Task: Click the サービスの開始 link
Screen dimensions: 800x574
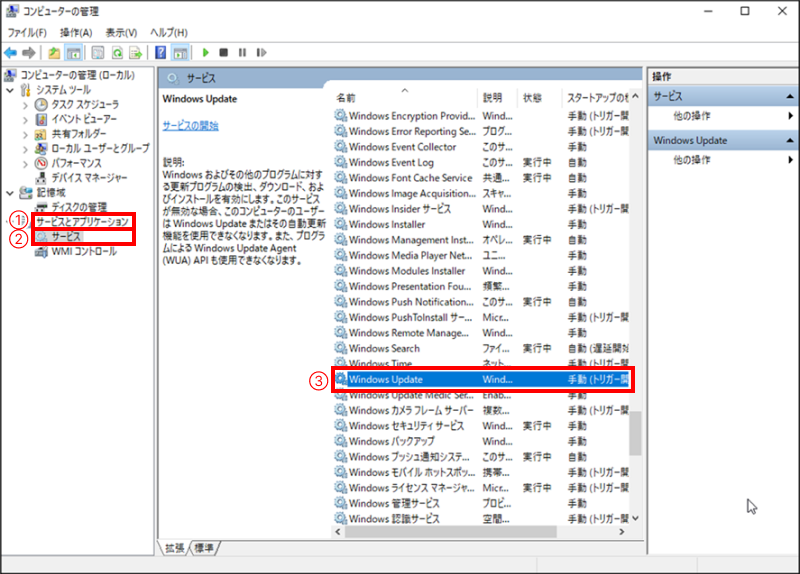Action: point(190,126)
